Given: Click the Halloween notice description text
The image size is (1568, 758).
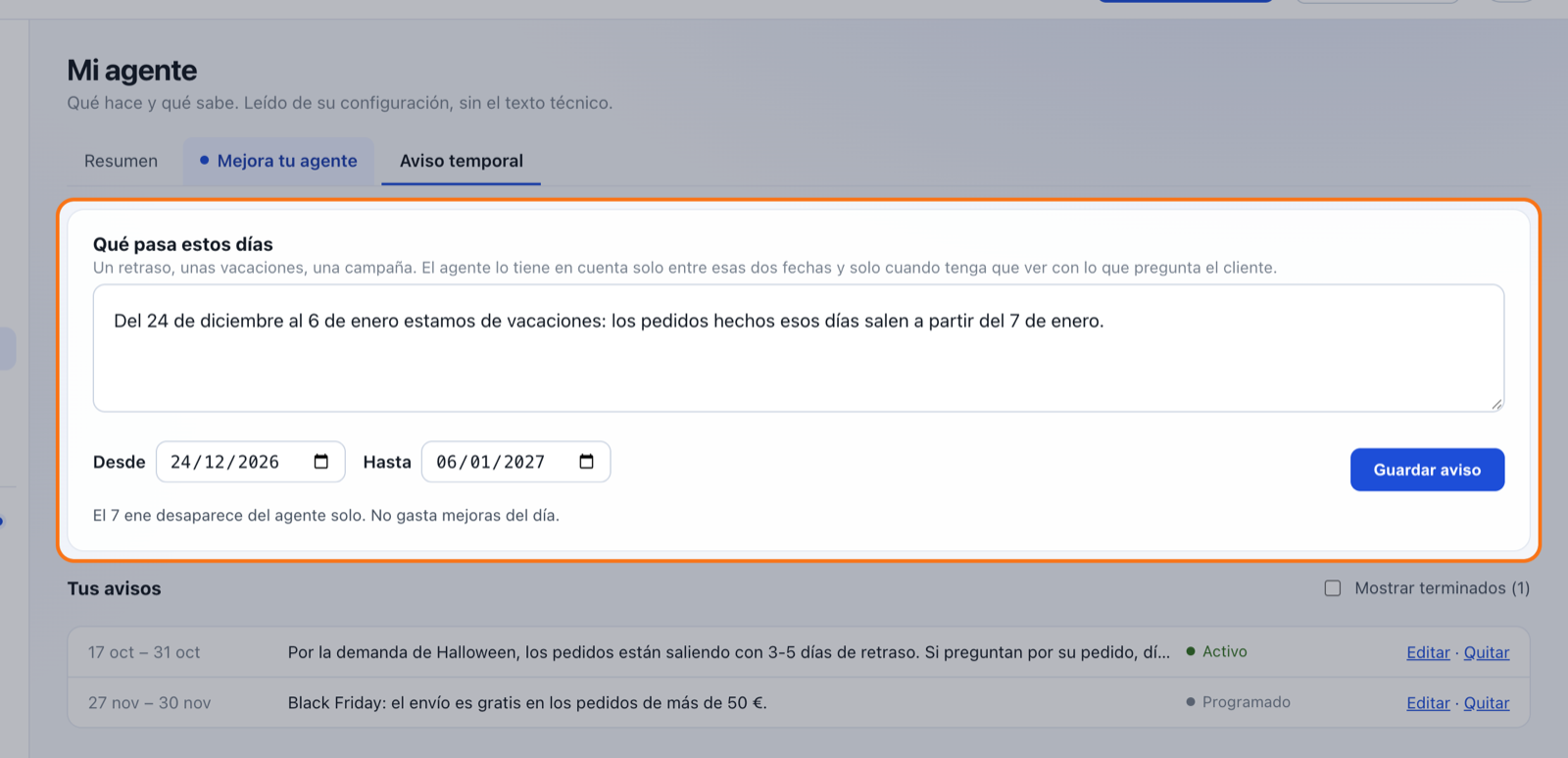Looking at the screenshot, I should 729,653.
